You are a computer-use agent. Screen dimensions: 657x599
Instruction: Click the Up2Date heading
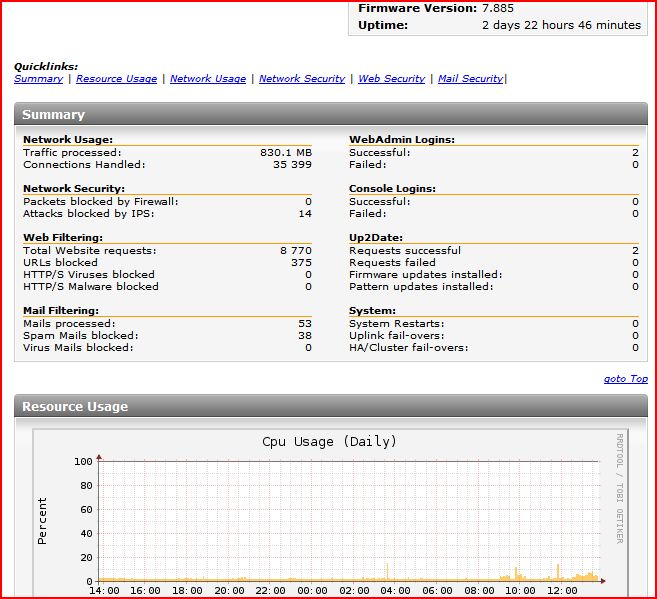tap(375, 238)
